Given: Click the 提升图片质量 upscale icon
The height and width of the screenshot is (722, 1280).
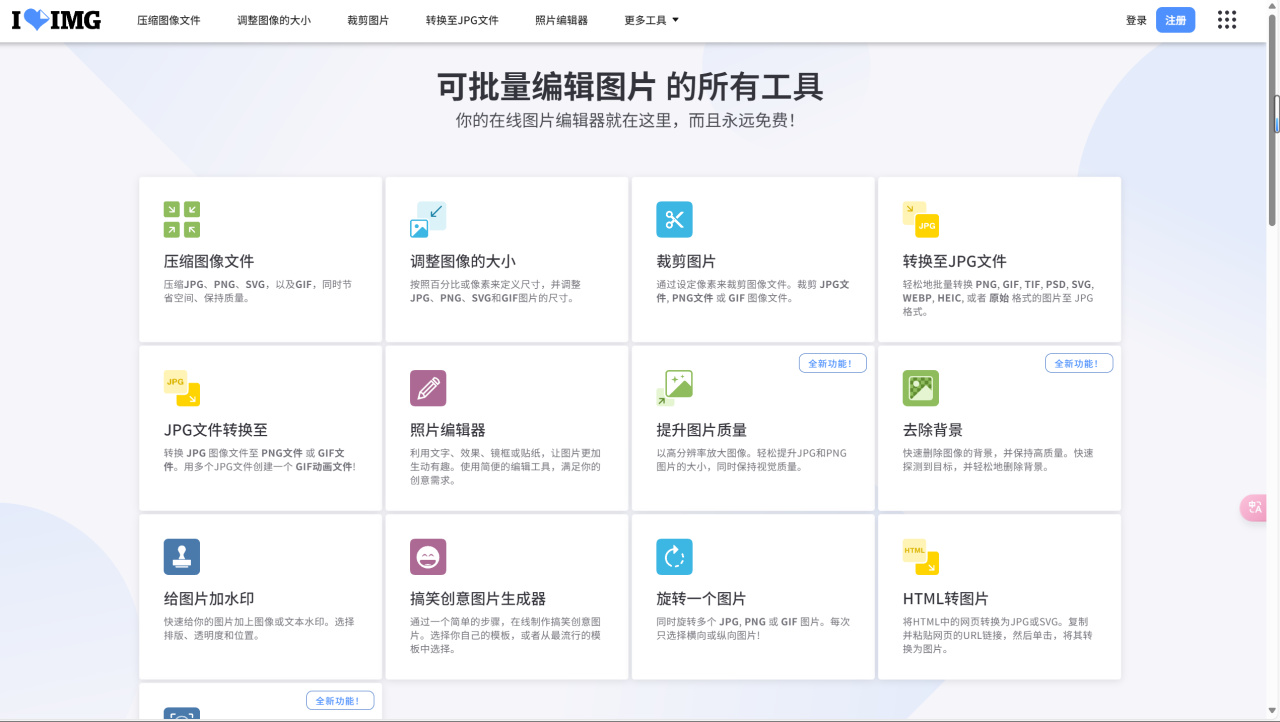Looking at the screenshot, I should 674,388.
